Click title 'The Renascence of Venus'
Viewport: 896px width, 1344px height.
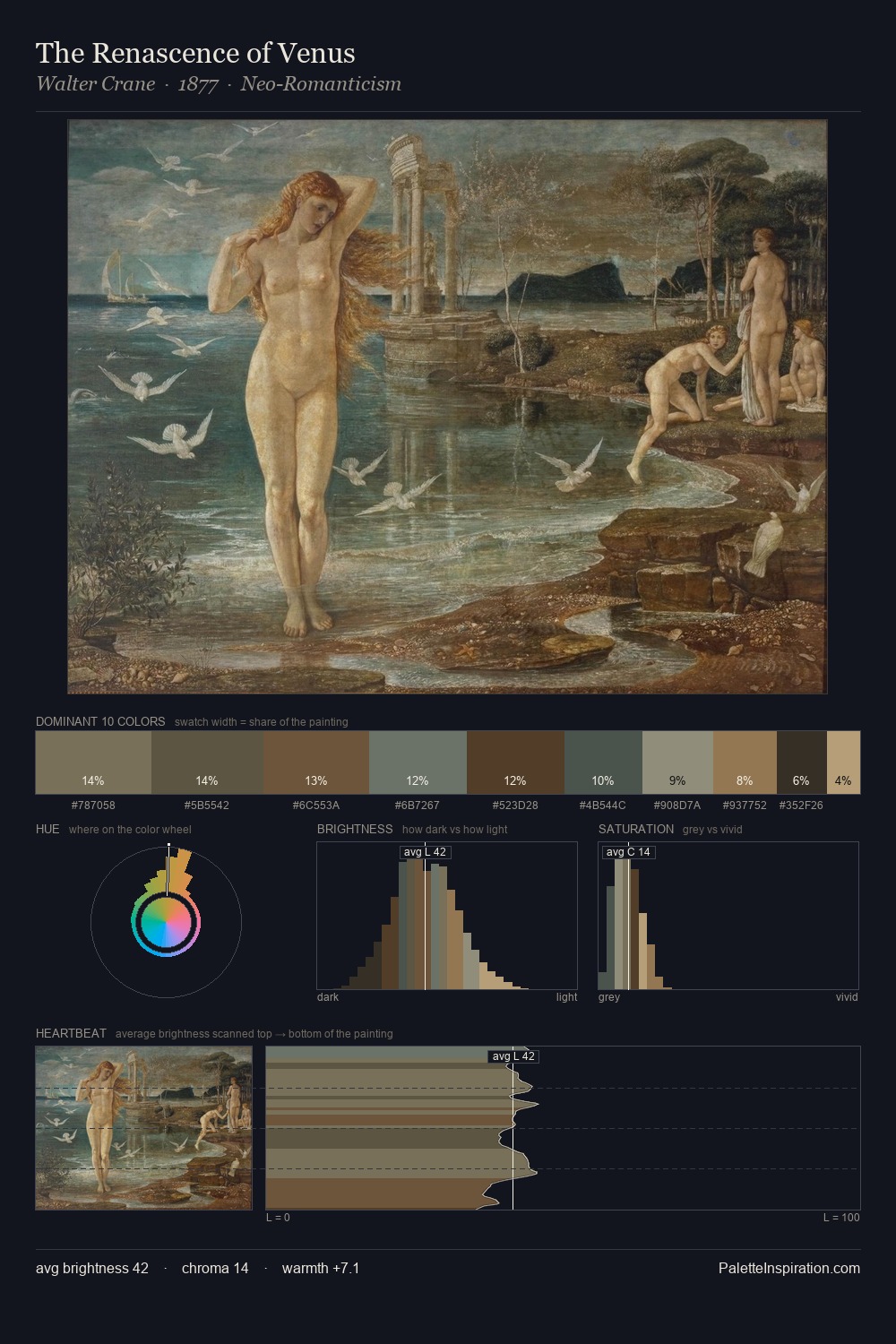coord(195,53)
